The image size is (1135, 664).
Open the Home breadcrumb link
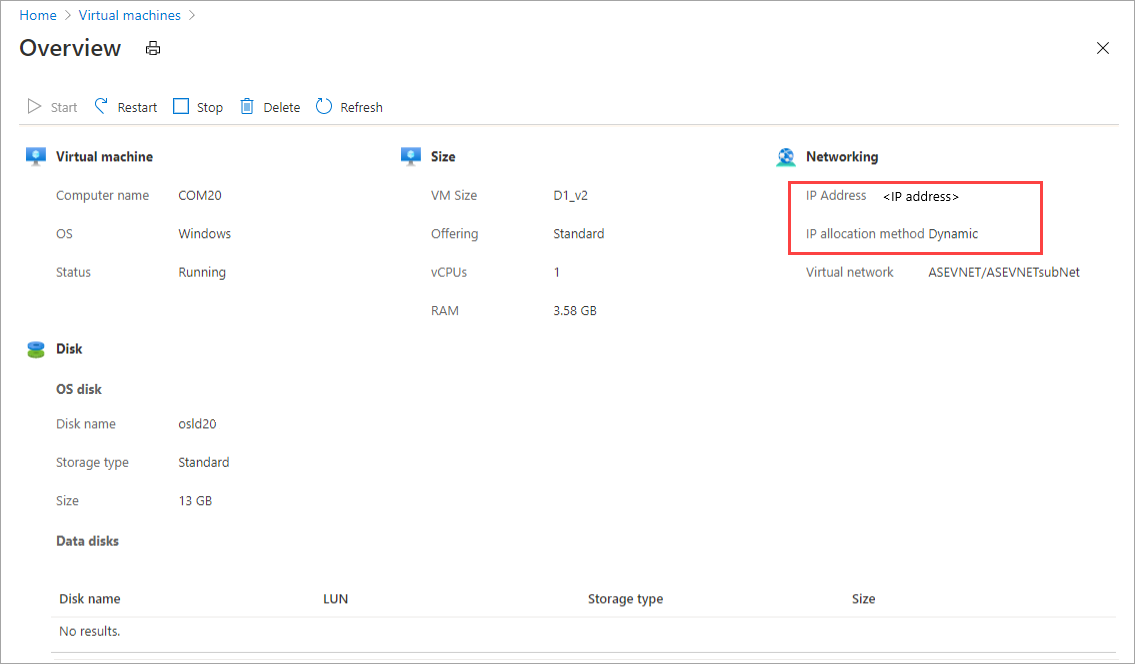[37, 15]
